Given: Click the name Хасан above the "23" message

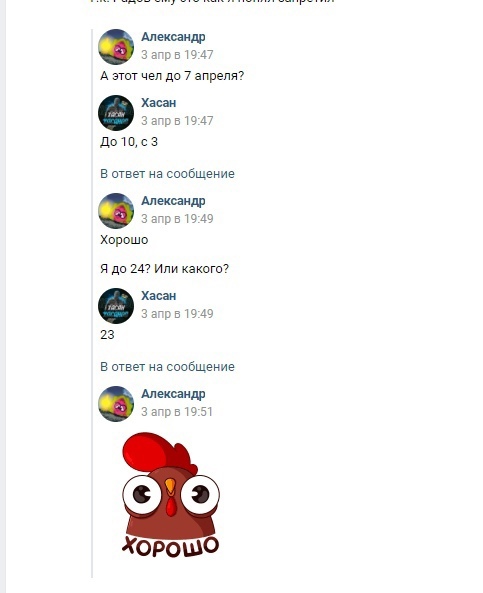Looking at the screenshot, I should (x=158, y=296).
